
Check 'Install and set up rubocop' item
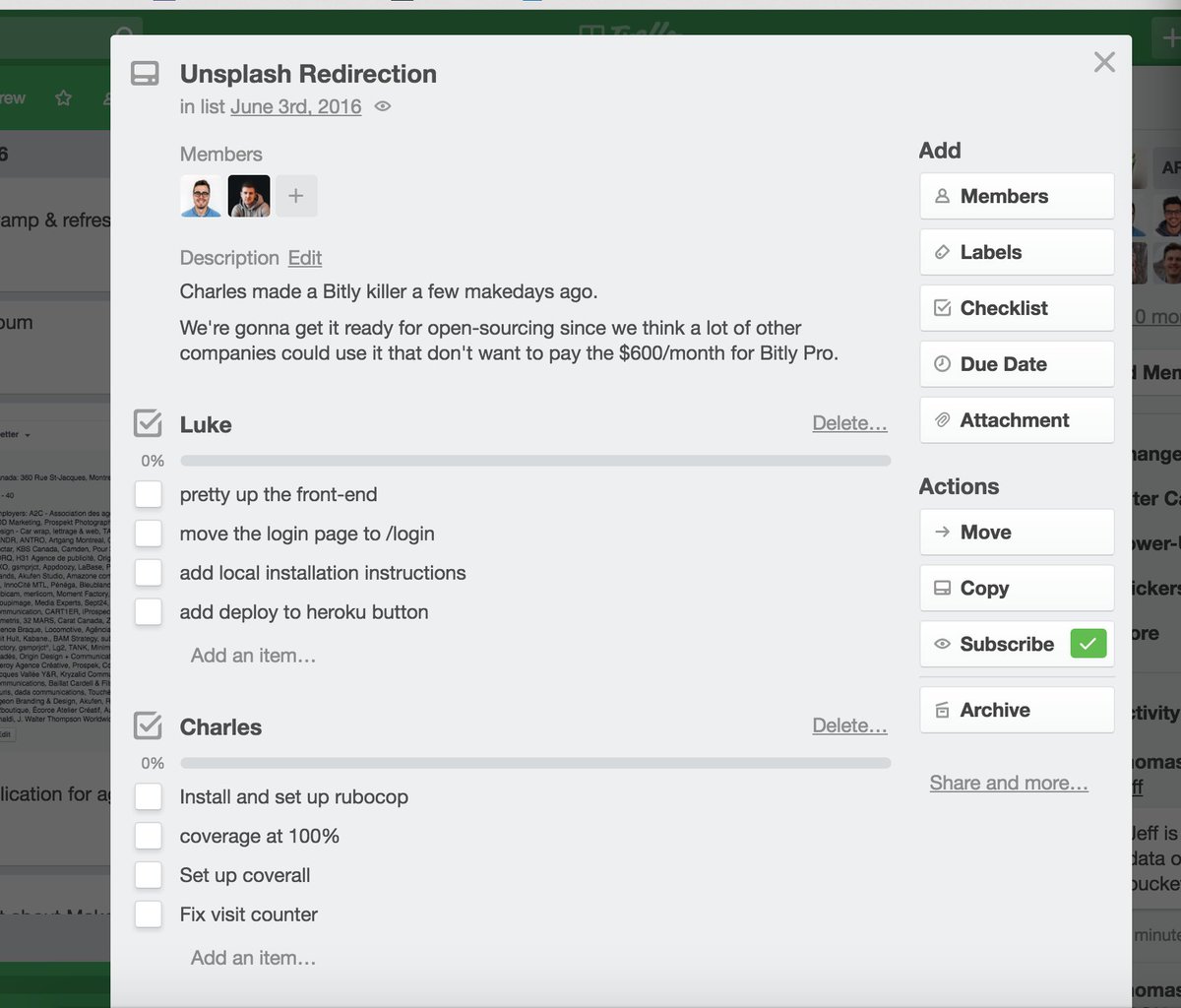149,796
